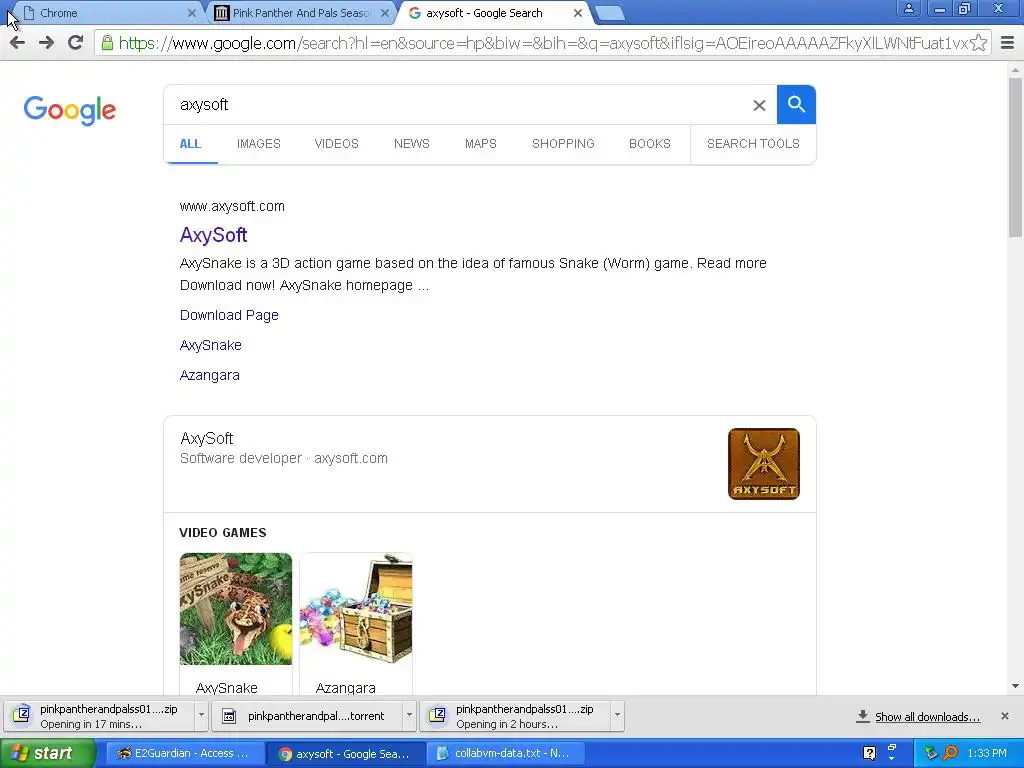The width and height of the screenshot is (1024, 768).
Task: Open the Download Page sitelink
Action: click(229, 315)
